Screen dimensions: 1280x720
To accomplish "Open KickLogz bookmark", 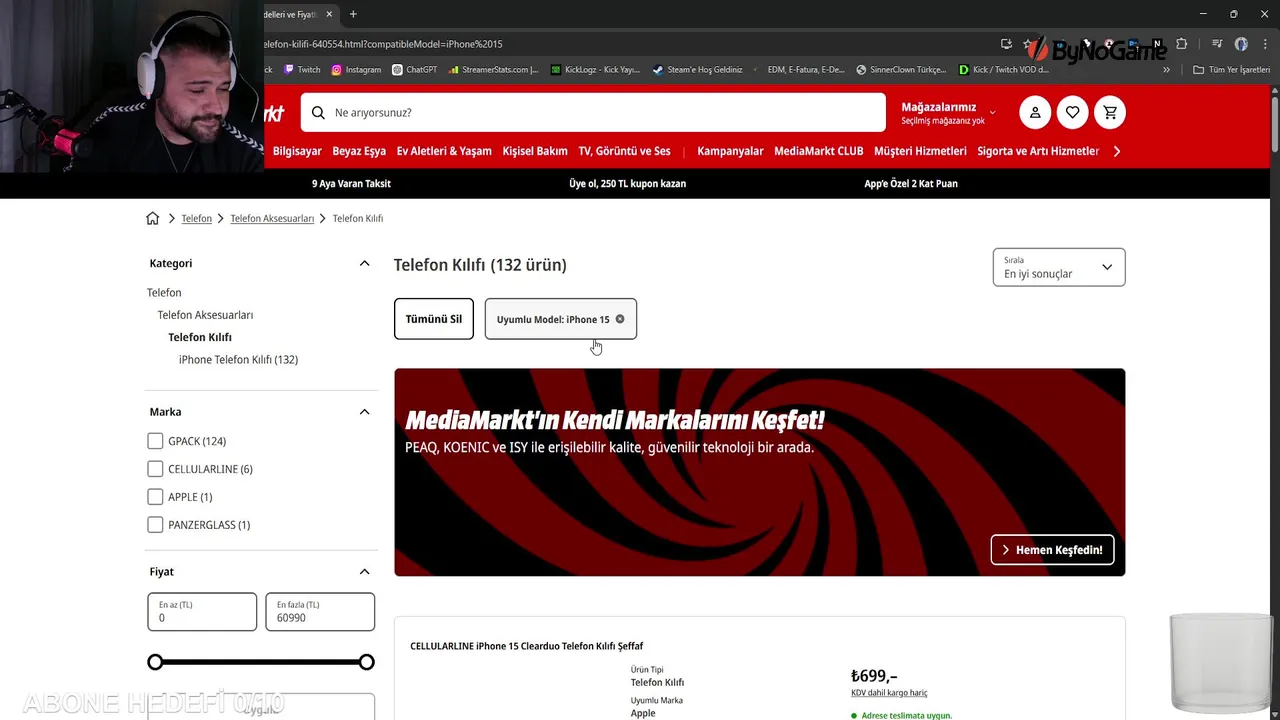I will point(595,70).
